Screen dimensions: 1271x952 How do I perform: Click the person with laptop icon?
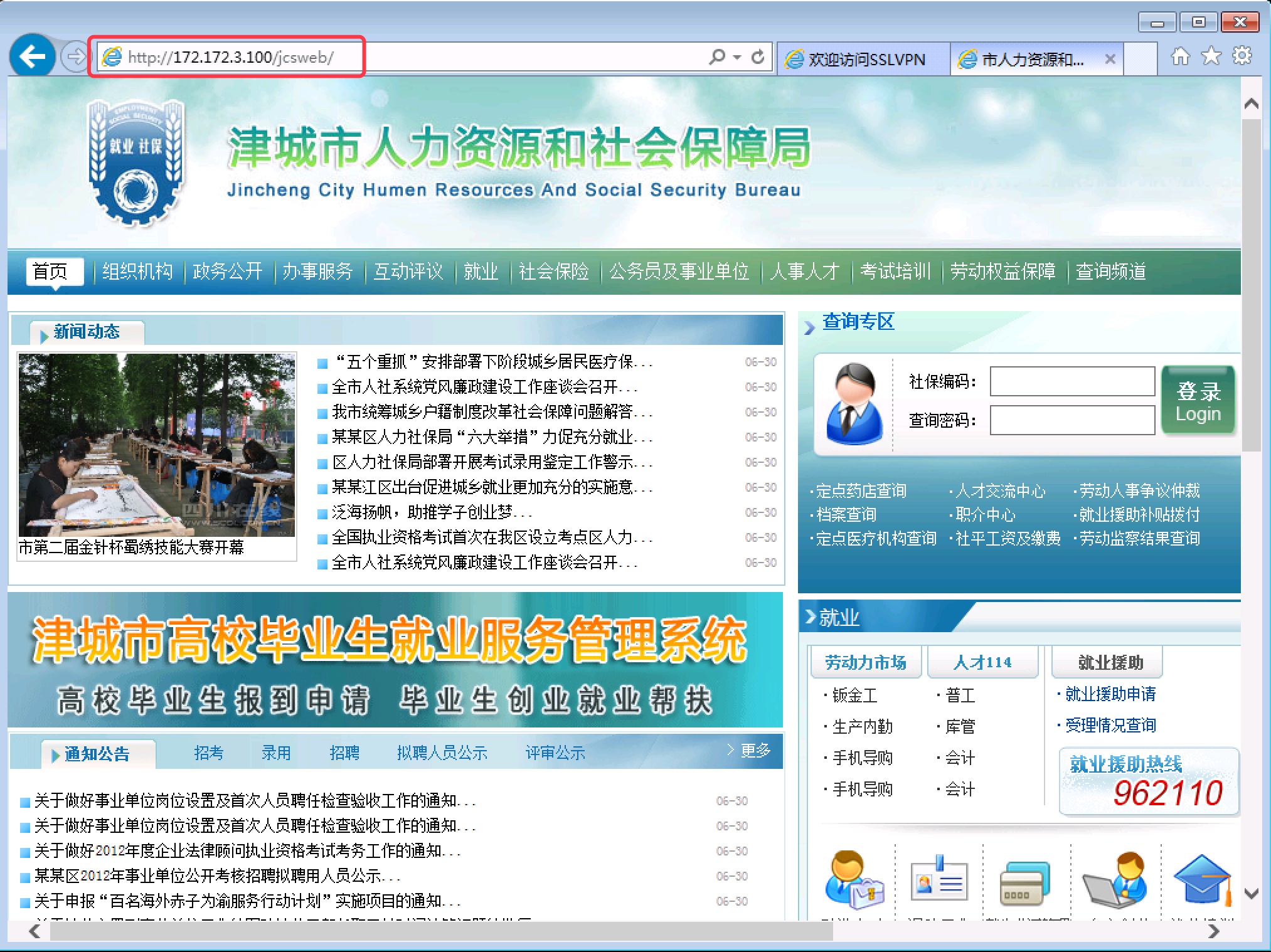(x=1115, y=880)
